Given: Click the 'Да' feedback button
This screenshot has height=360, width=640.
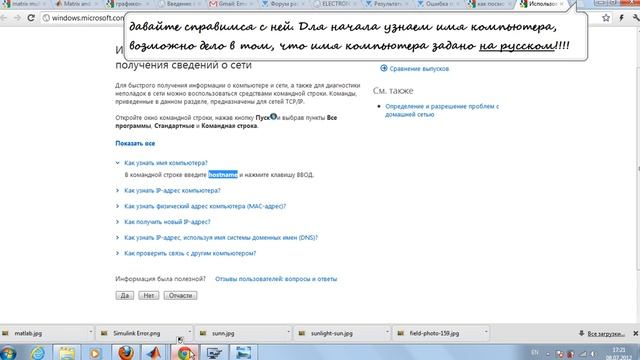Looking at the screenshot, I should click(x=124, y=296).
